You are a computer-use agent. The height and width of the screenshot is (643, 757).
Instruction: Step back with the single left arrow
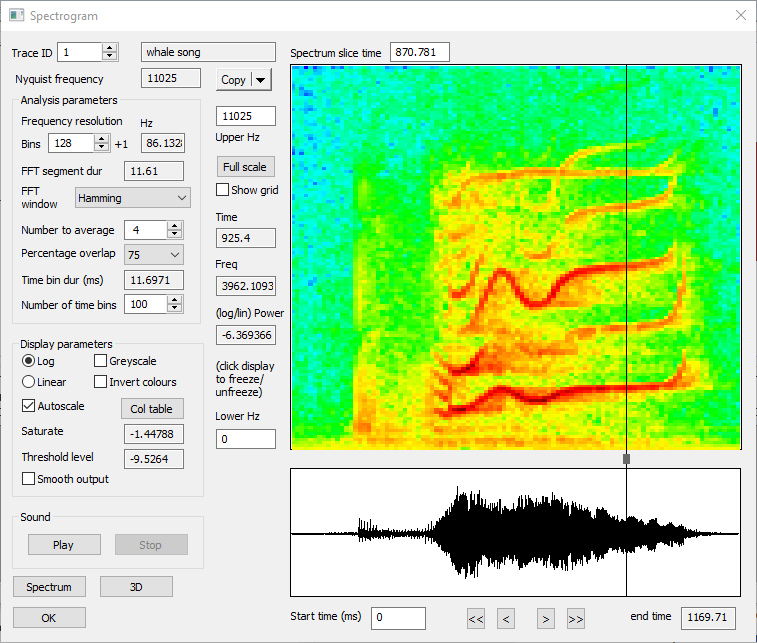[506, 619]
